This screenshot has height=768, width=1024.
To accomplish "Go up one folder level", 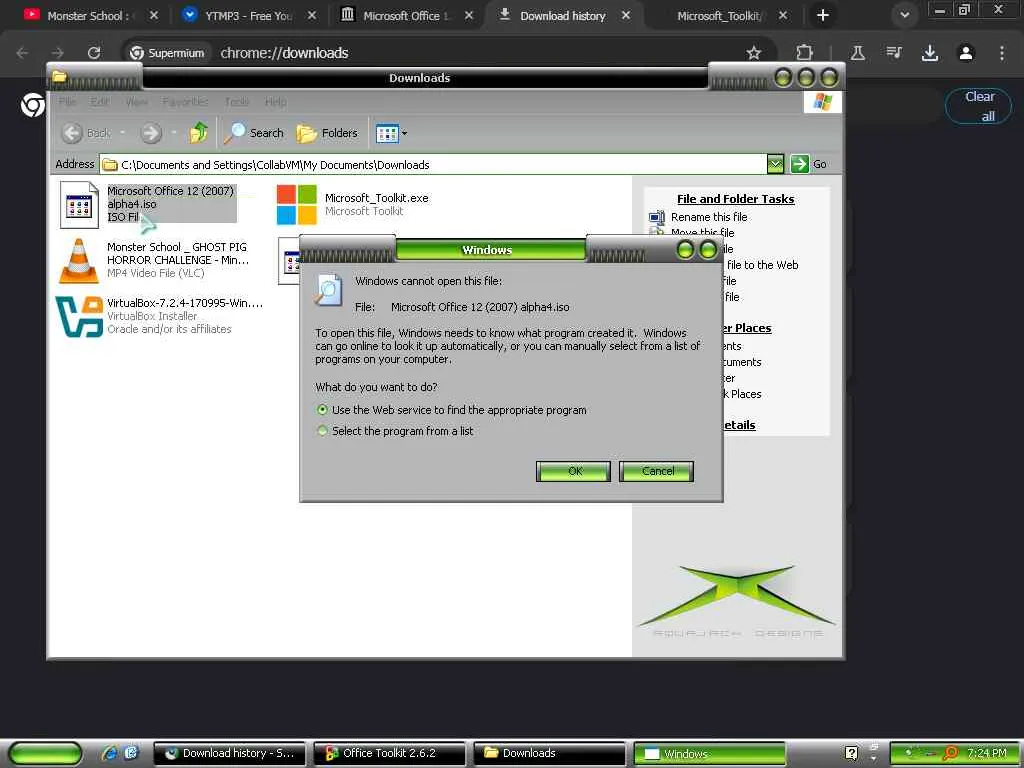I will pos(199,133).
